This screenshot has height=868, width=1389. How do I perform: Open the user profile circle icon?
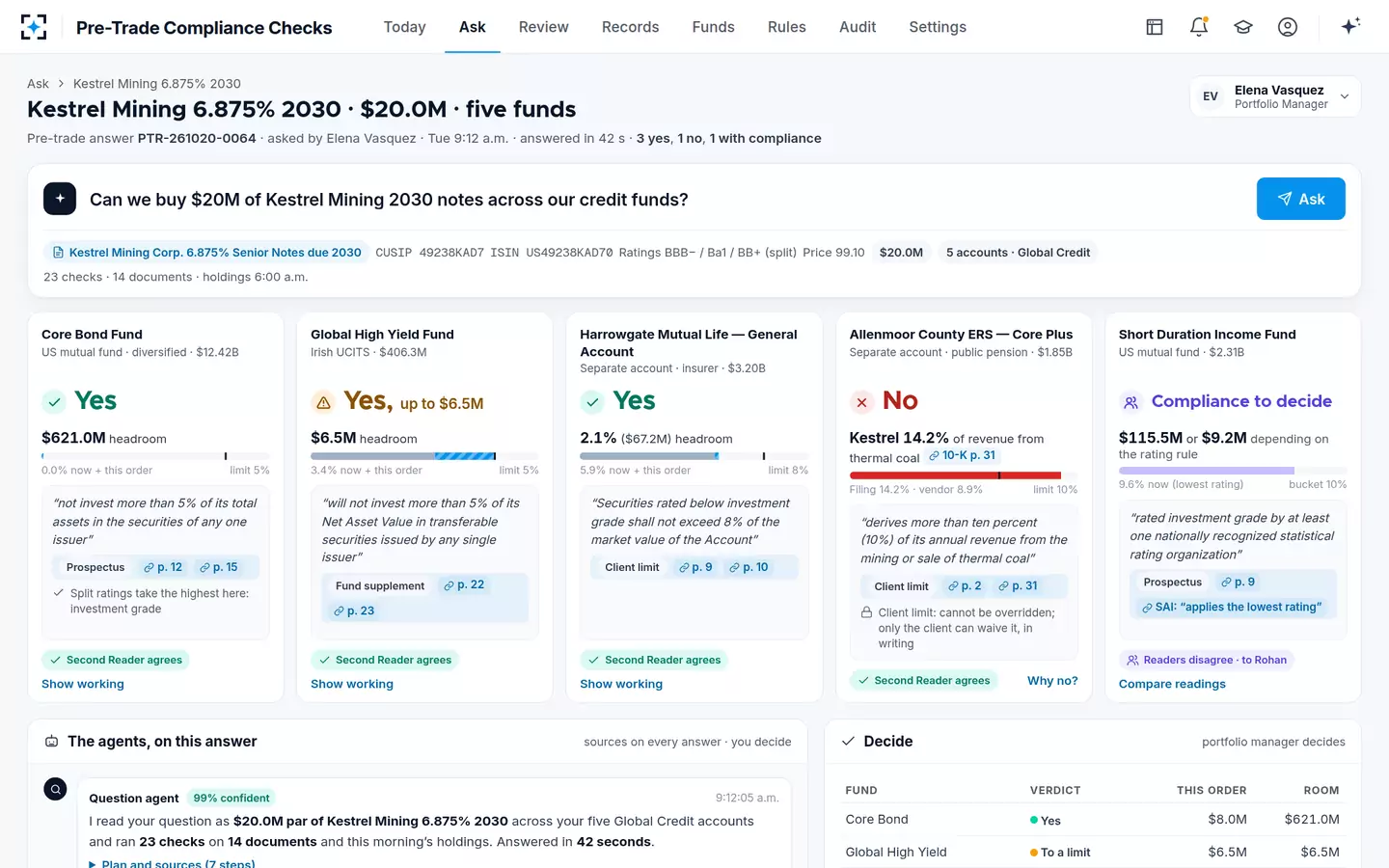tap(1288, 27)
